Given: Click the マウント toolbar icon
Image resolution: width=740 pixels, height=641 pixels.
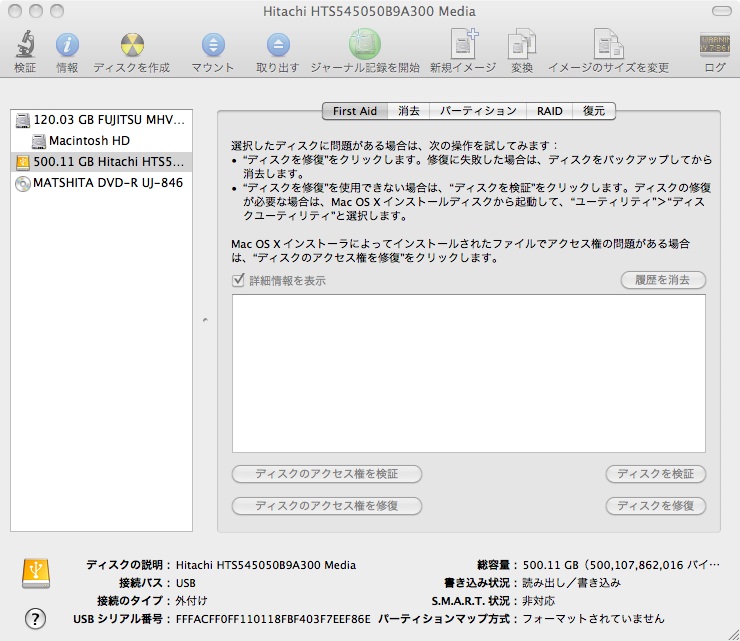Looking at the screenshot, I should (x=213, y=45).
